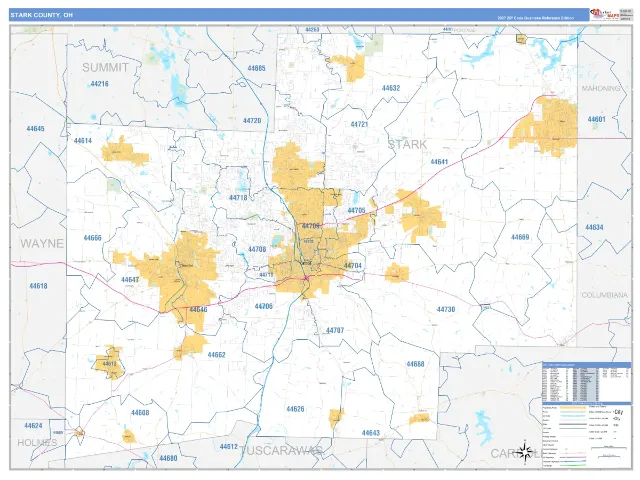The height and width of the screenshot is (480, 640).
Task: Click ZIP code label 44705
Action: pos(356,211)
